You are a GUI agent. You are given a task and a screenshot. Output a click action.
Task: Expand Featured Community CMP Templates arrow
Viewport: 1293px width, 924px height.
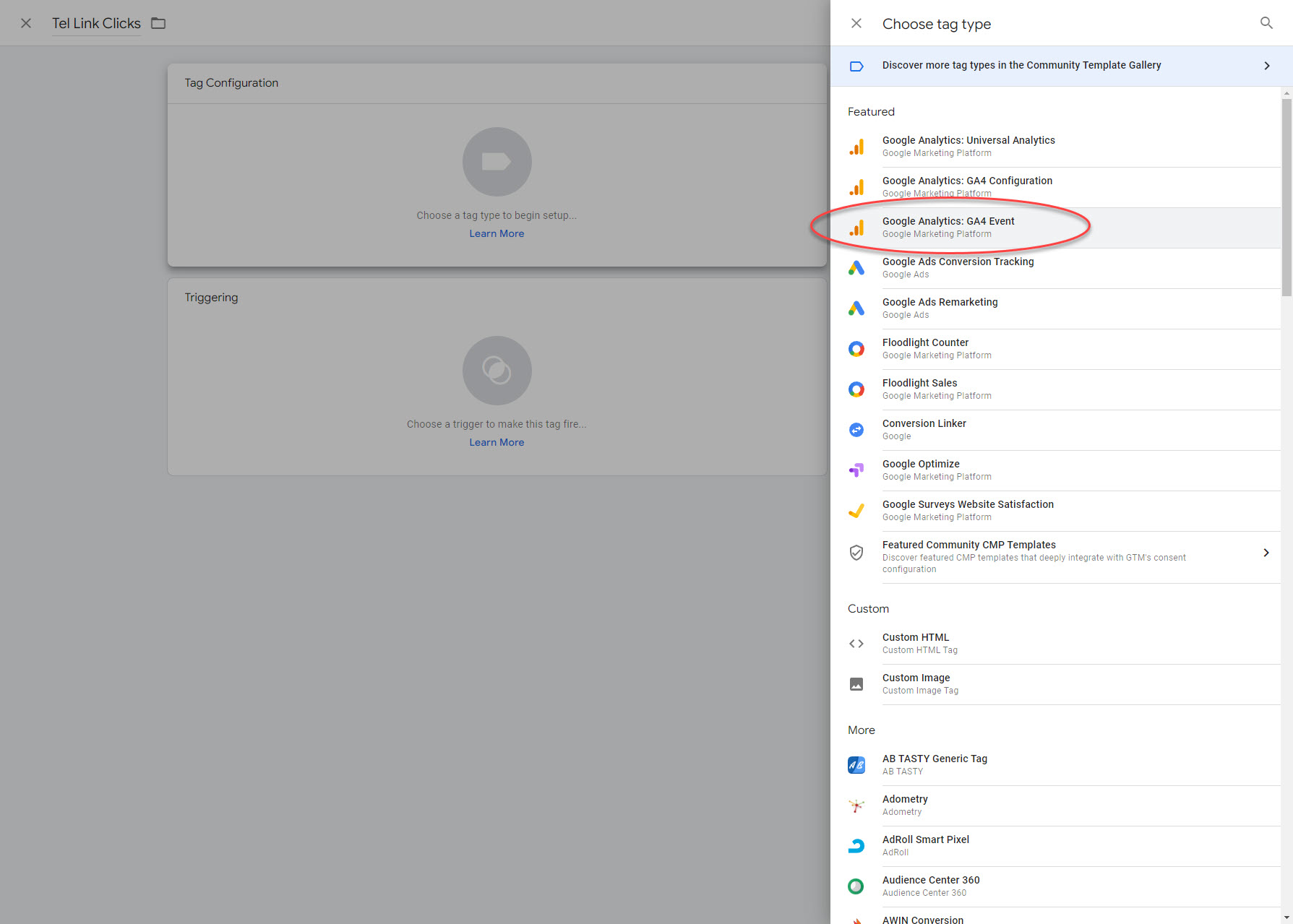(1266, 553)
